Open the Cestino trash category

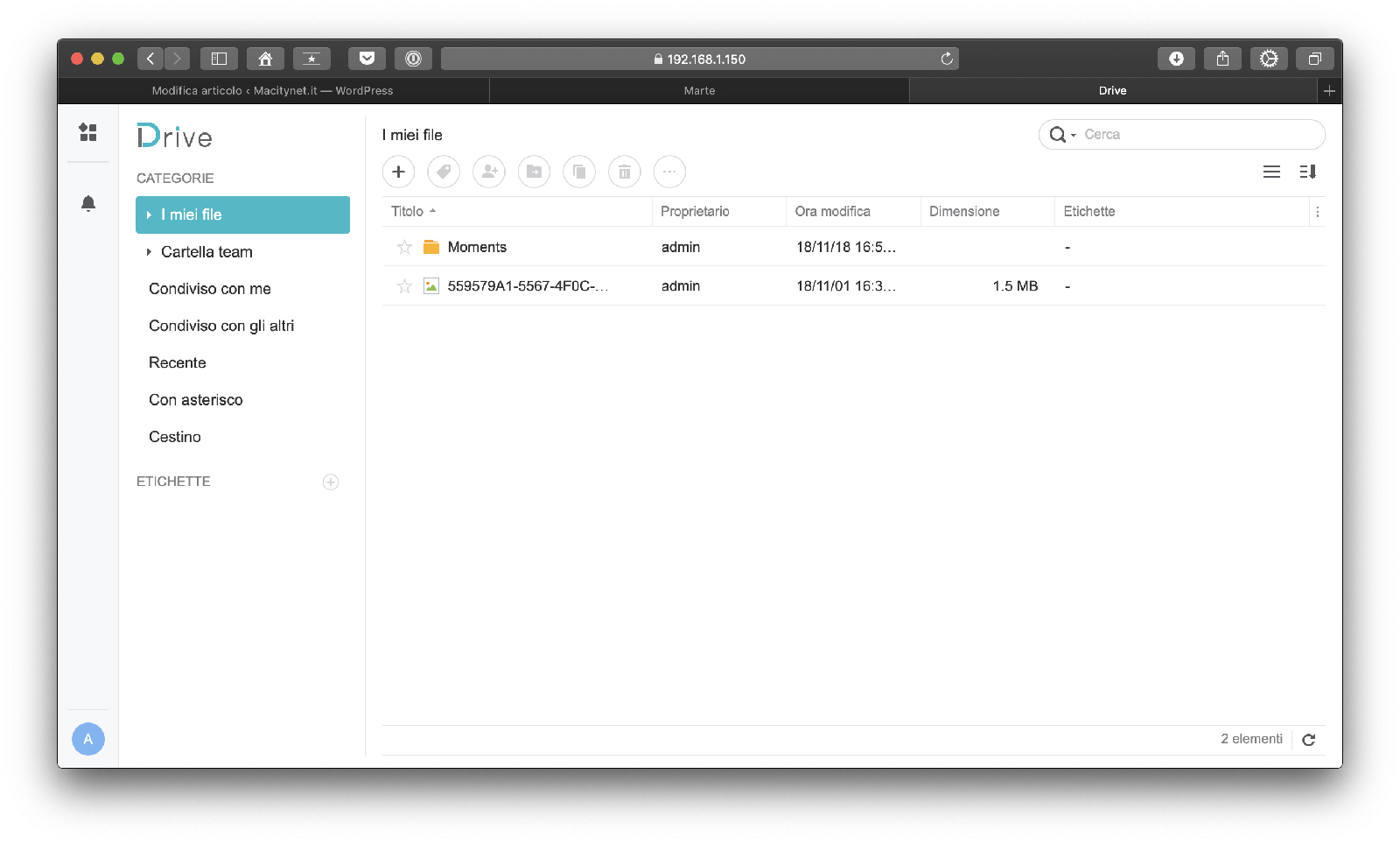coord(175,437)
